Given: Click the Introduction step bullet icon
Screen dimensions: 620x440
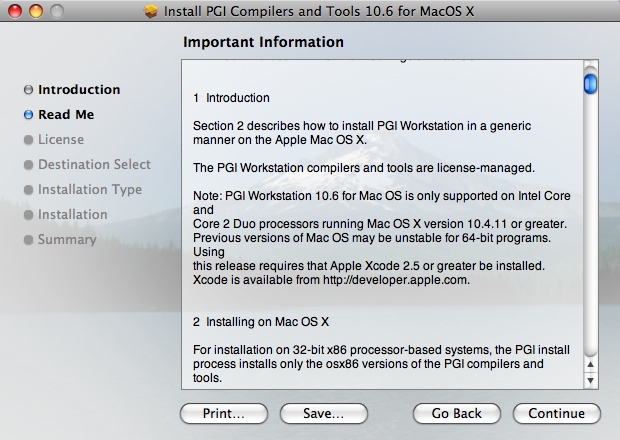Looking at the screenshot, I should pos(28,90).
